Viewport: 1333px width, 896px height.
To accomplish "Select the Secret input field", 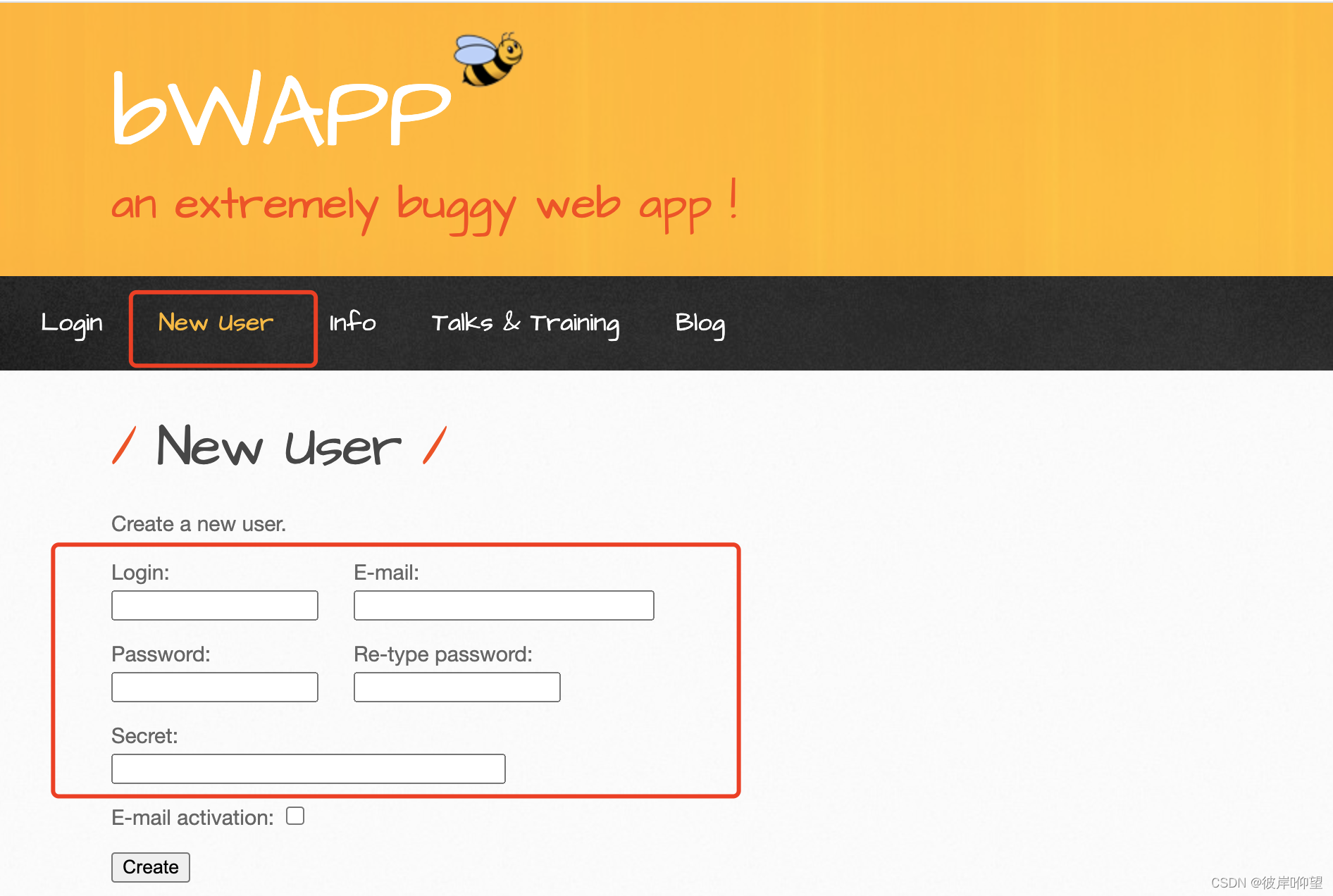I will coord(308,768).
